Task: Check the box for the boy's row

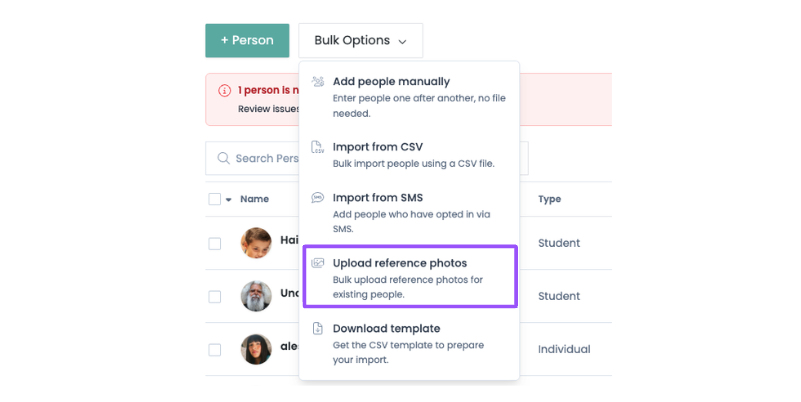Action: click(x=215, y=244)
